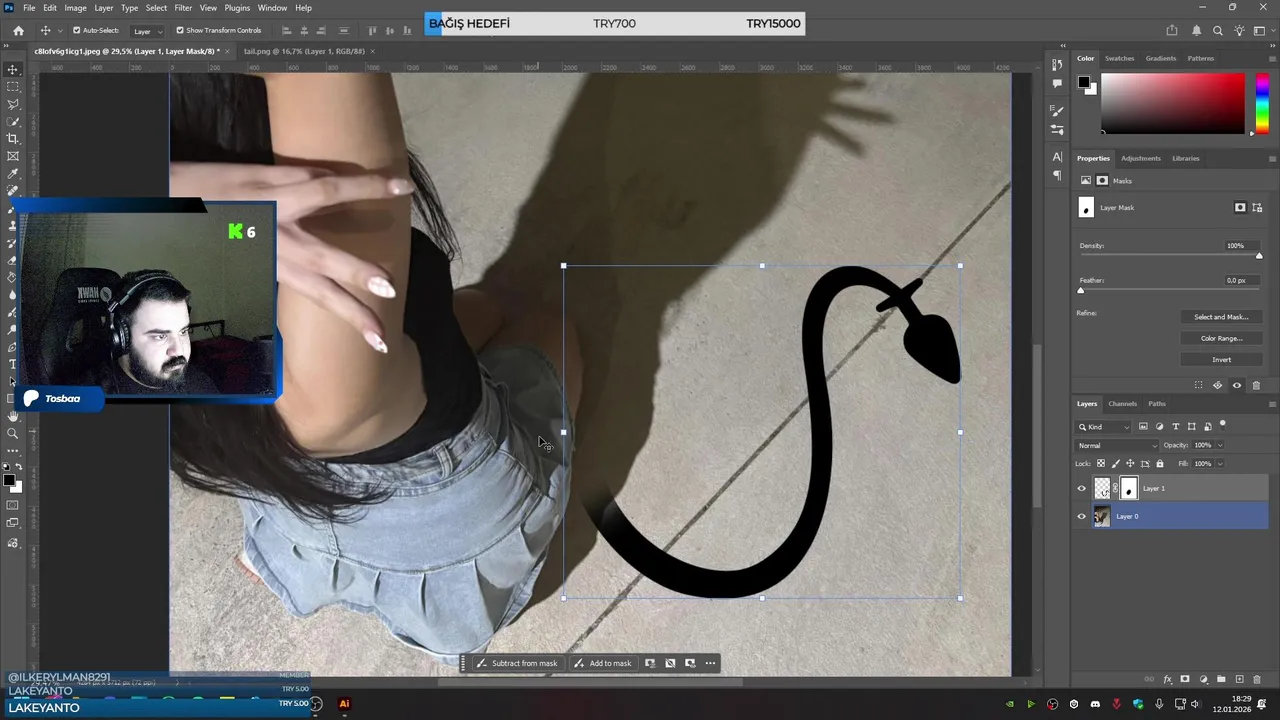Click the Add layer mask icon in Layers
This screenshot has height=720, width=1280.
click(1185, 679)
